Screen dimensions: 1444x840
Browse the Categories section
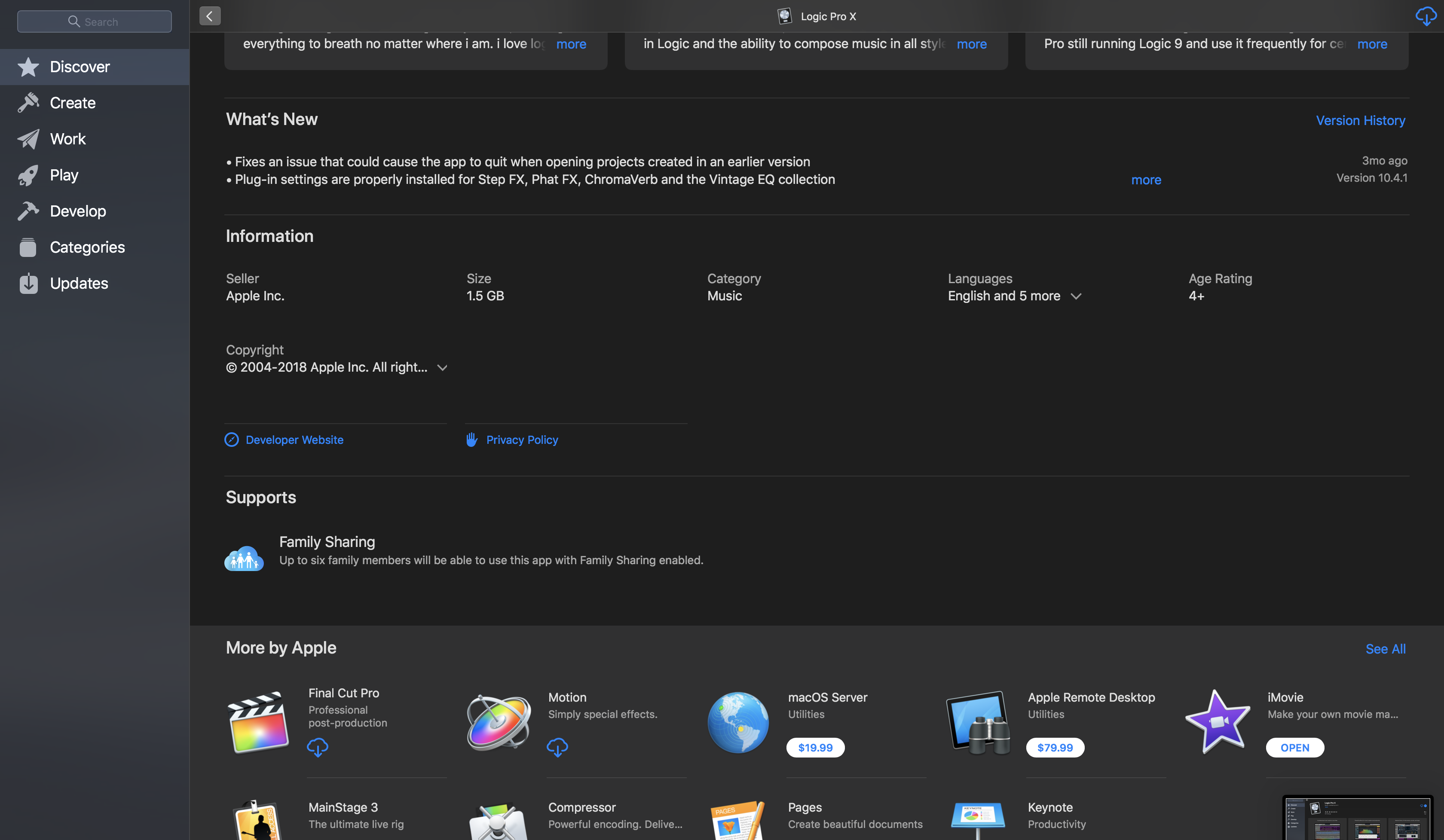[95, 247]
